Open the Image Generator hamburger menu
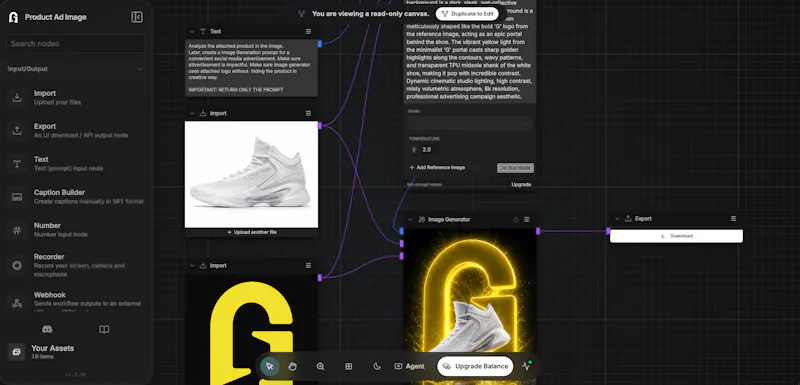The height and width of the screenshot is (385, 800). point(527,220)
